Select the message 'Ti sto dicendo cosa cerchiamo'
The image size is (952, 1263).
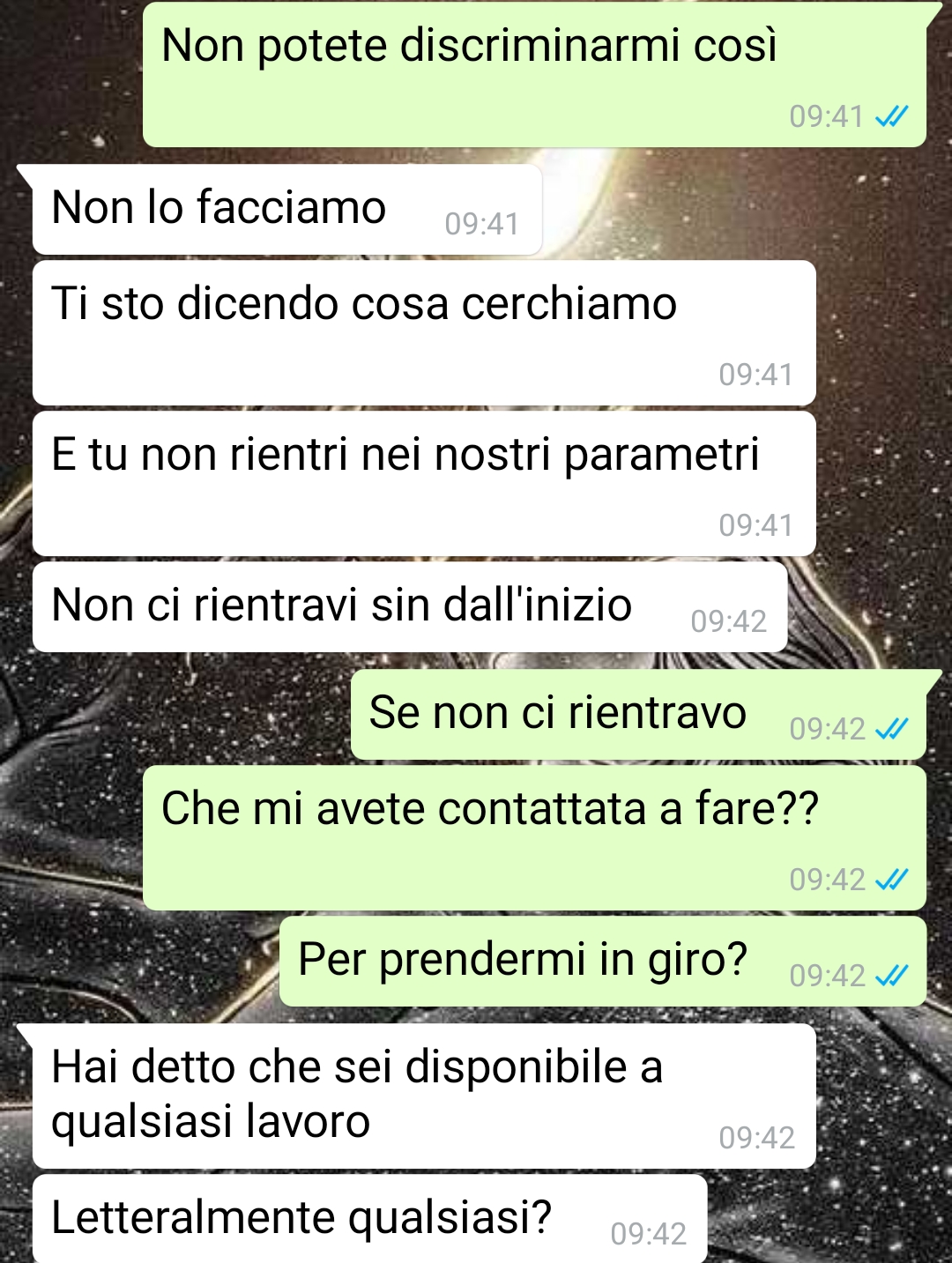[x=424, y=333]
